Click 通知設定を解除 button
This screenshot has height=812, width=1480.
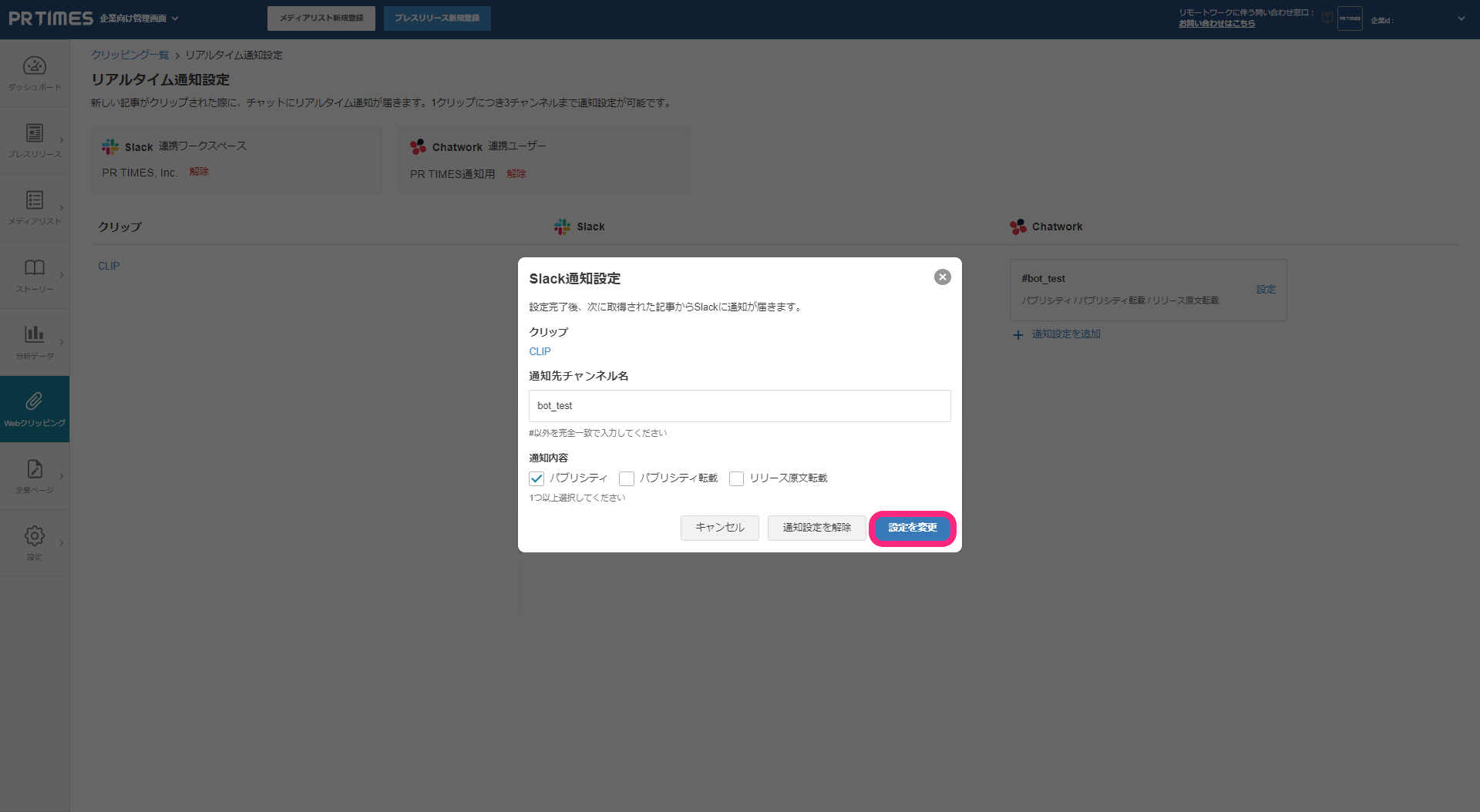pyautogui.click(x=817, y=528)
